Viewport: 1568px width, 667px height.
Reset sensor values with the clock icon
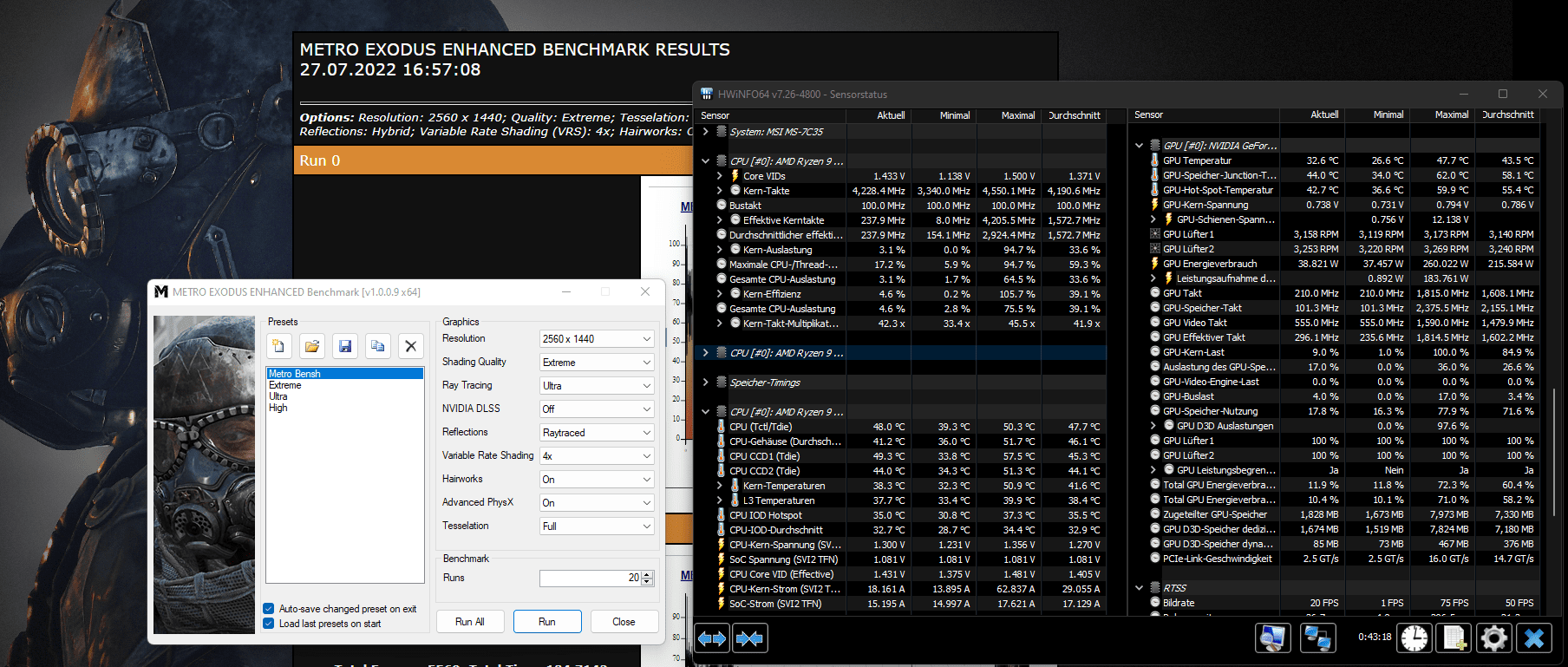tap(1414, 638)
